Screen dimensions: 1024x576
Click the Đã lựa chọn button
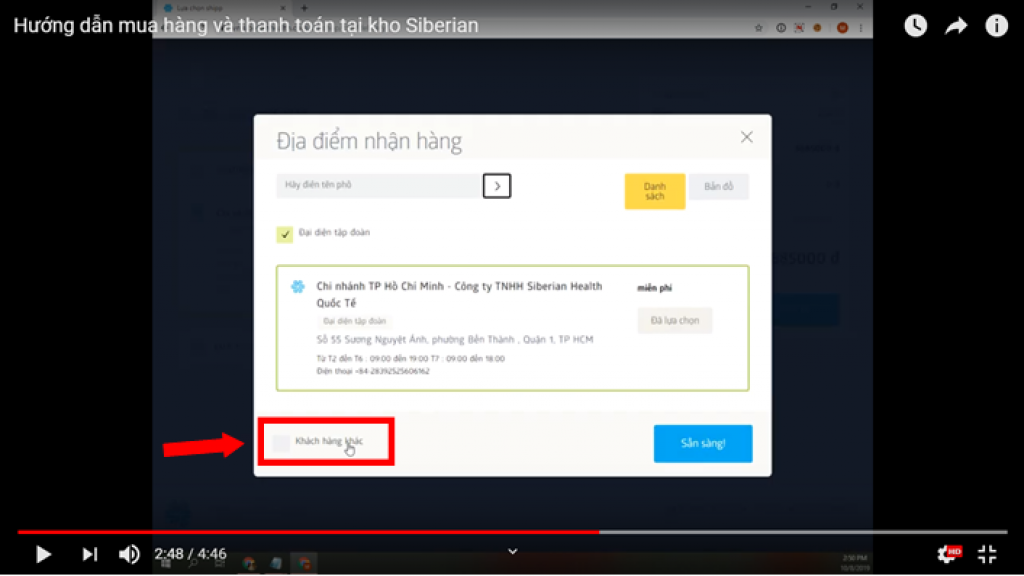675,321
